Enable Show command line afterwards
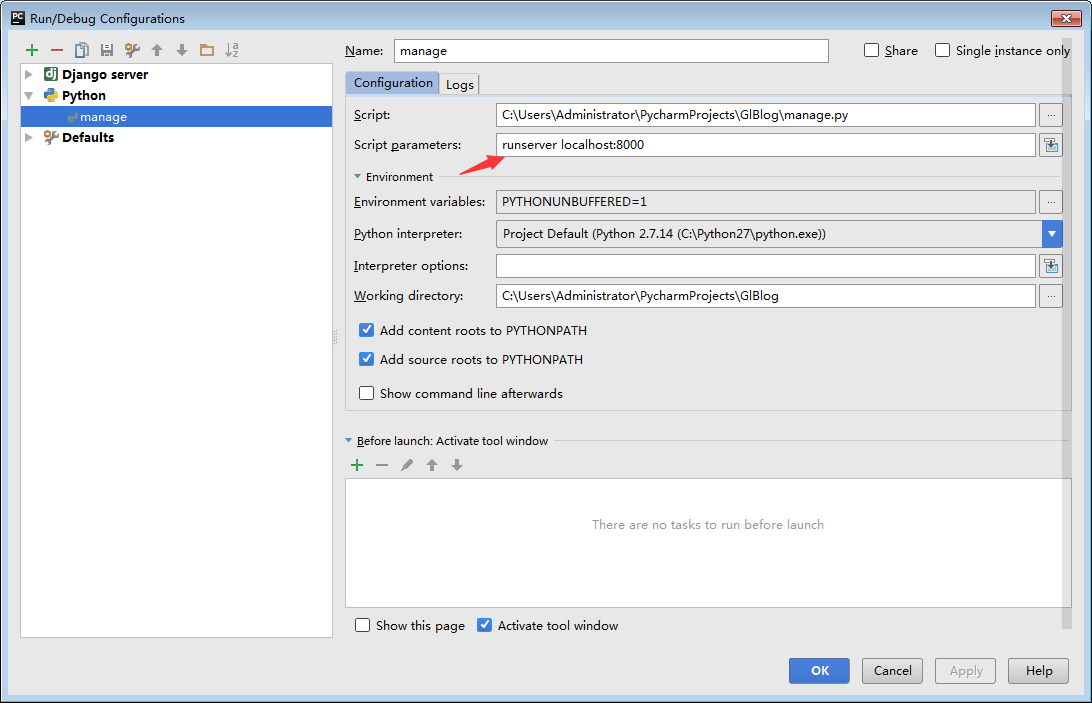Image resolution: width=1092 pixels, height=703 pixels. click(x=366, y=394)
